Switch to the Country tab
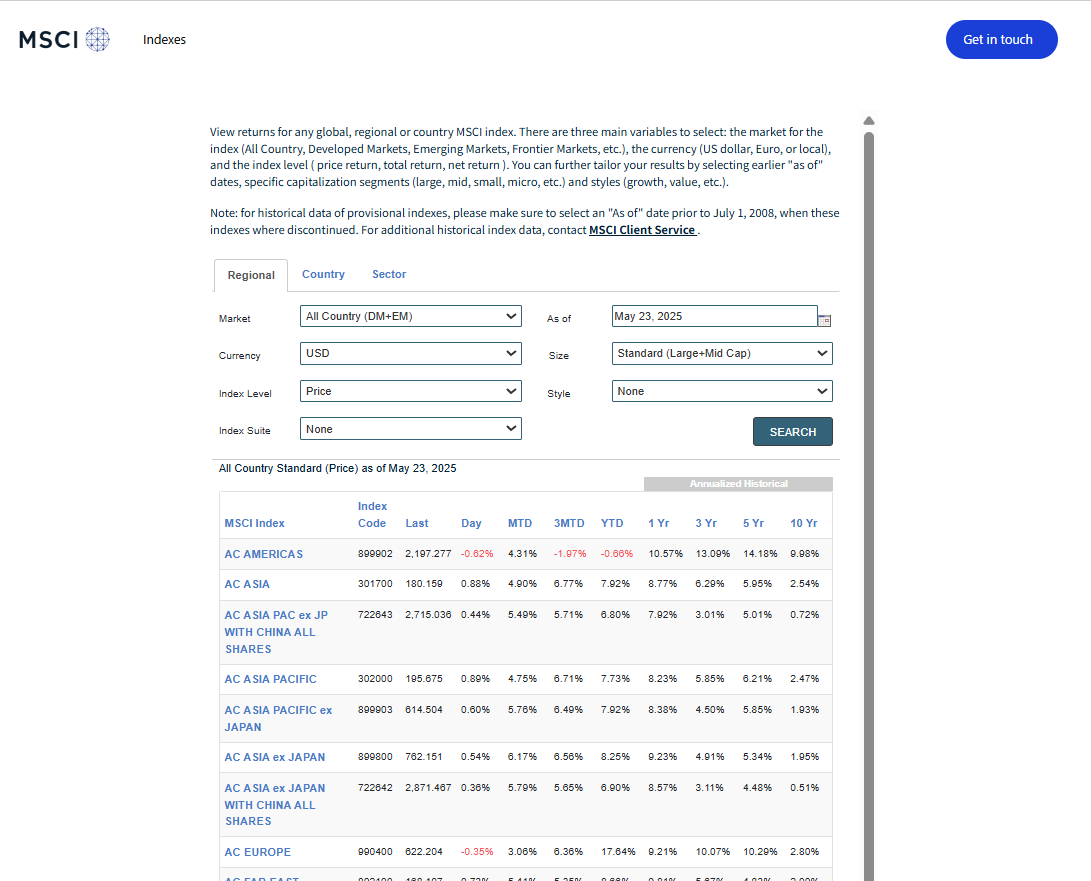Image resolution: width=1091 pixels, height=881 pixels. point(323,274)
